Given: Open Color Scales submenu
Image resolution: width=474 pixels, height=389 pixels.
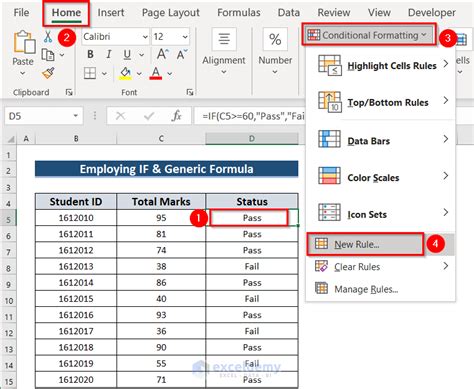Looking at the screenshot, I should (381, 177).
